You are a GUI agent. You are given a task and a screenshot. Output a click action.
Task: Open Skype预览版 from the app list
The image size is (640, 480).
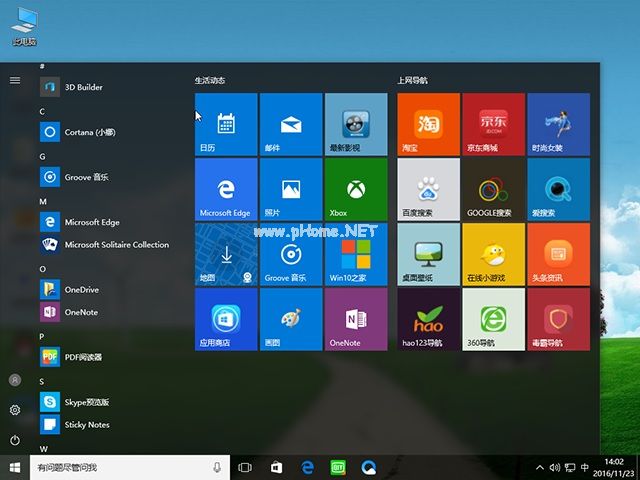tap(86, 402)
